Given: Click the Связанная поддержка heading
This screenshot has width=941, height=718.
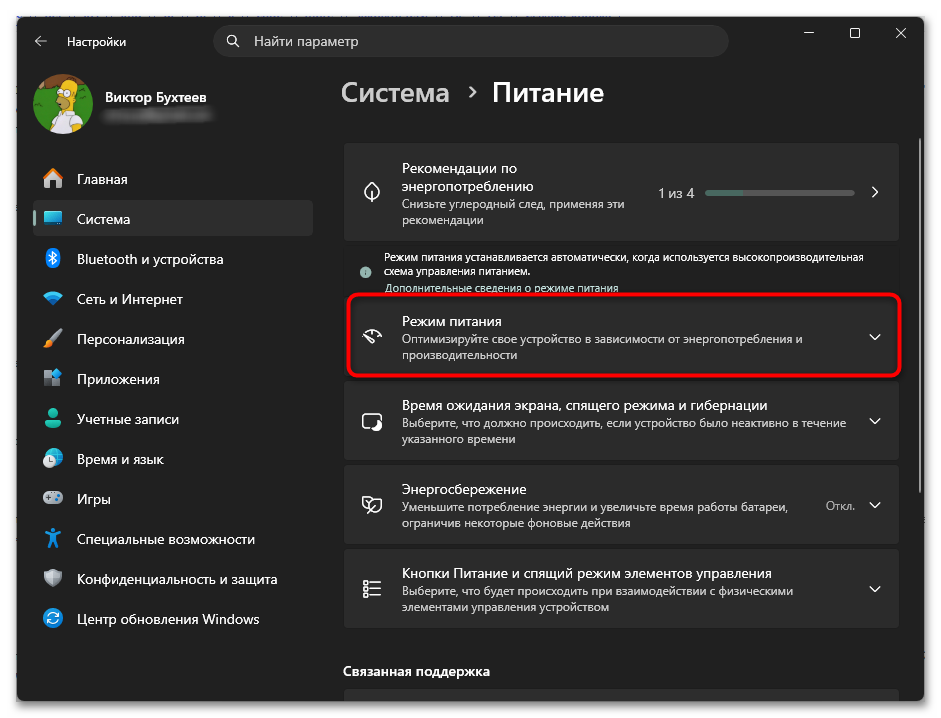Looking at the screenshot, I should tap(416, 671).
